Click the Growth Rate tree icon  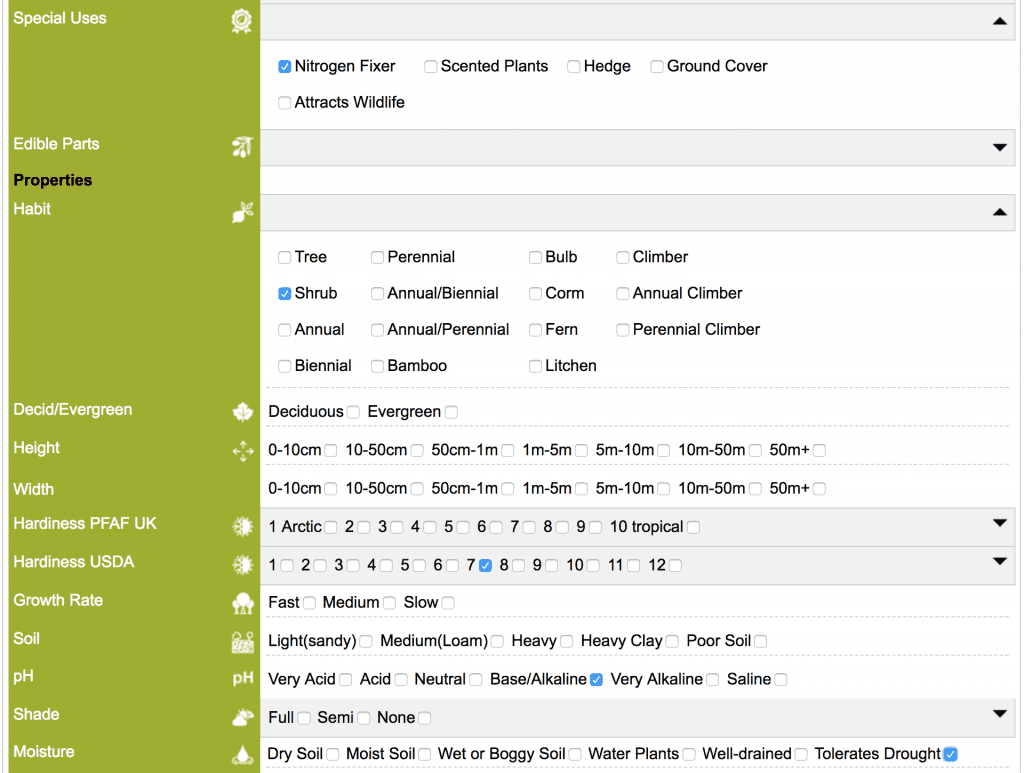(243, 603)
